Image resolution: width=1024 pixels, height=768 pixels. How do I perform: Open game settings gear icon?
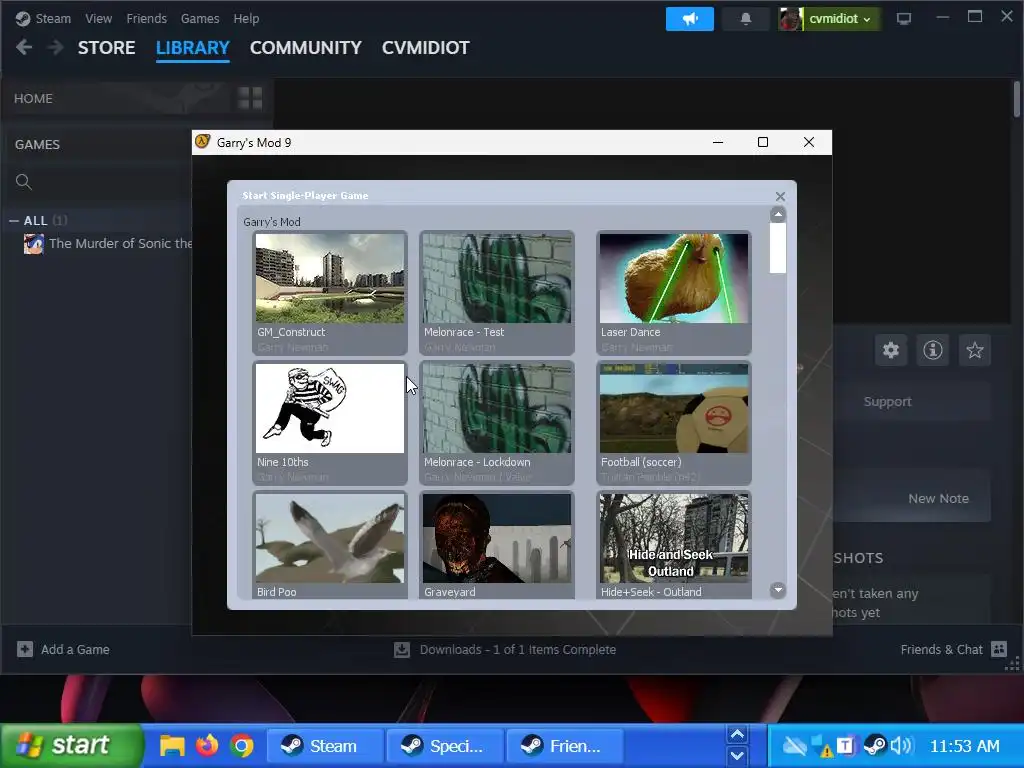point(891,350)
